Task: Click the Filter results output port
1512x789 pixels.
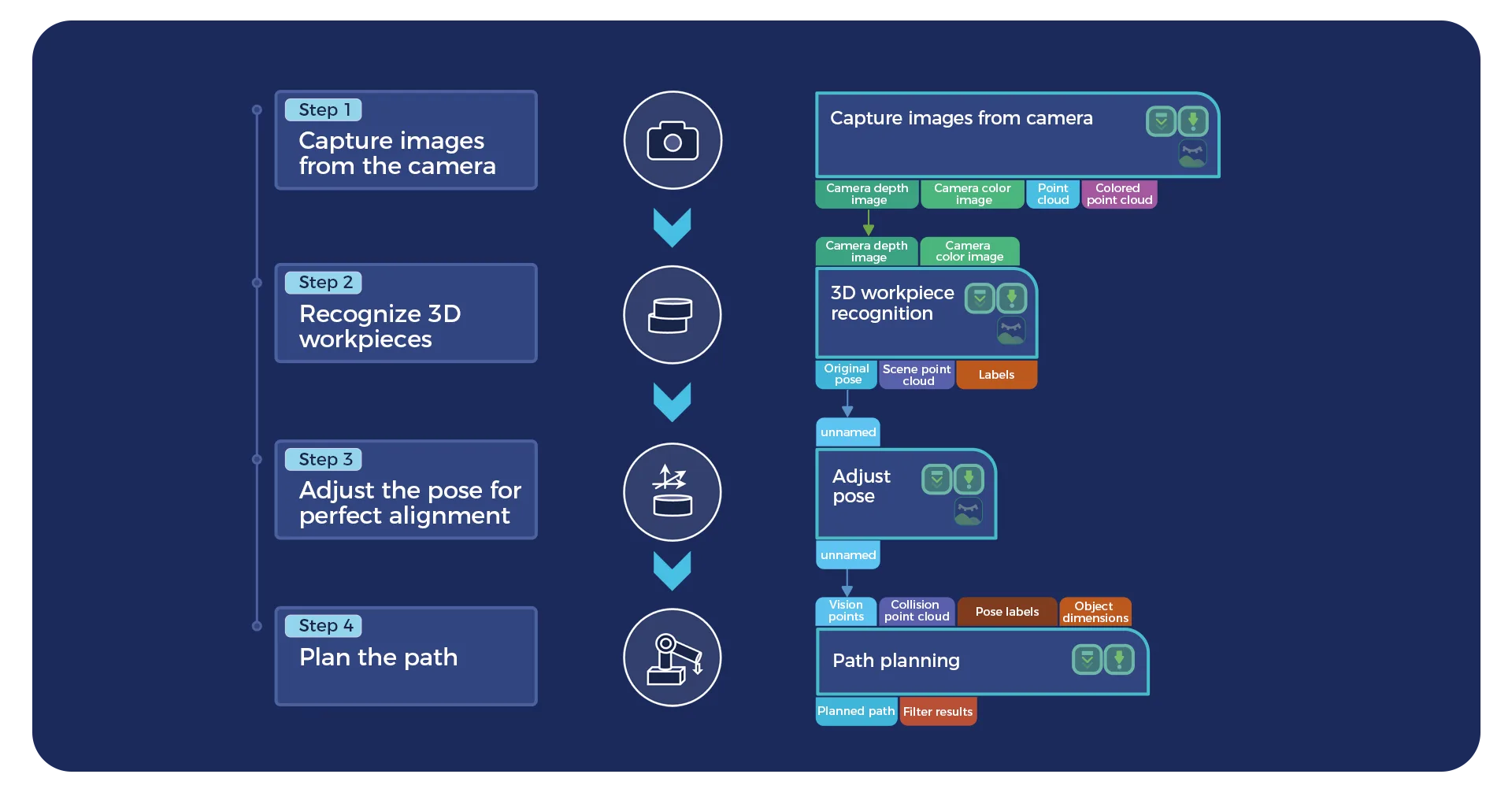Action: [x=938, y=711]
